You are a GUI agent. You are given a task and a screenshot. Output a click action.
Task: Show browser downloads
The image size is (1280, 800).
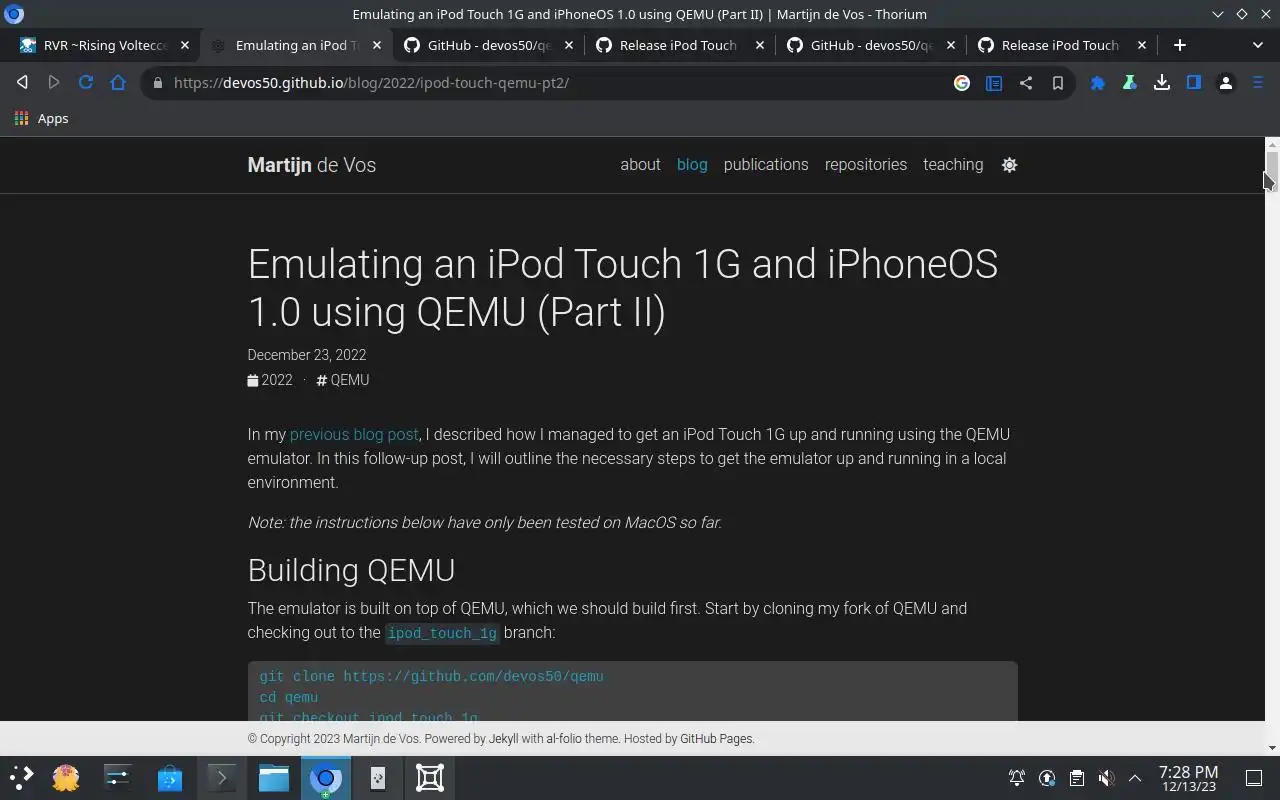point(1162,83)
